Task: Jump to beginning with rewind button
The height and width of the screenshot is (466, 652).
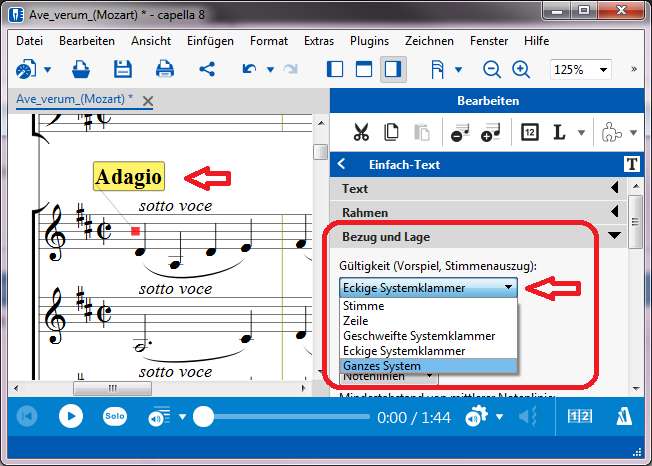Action: [x=27, y=416]
